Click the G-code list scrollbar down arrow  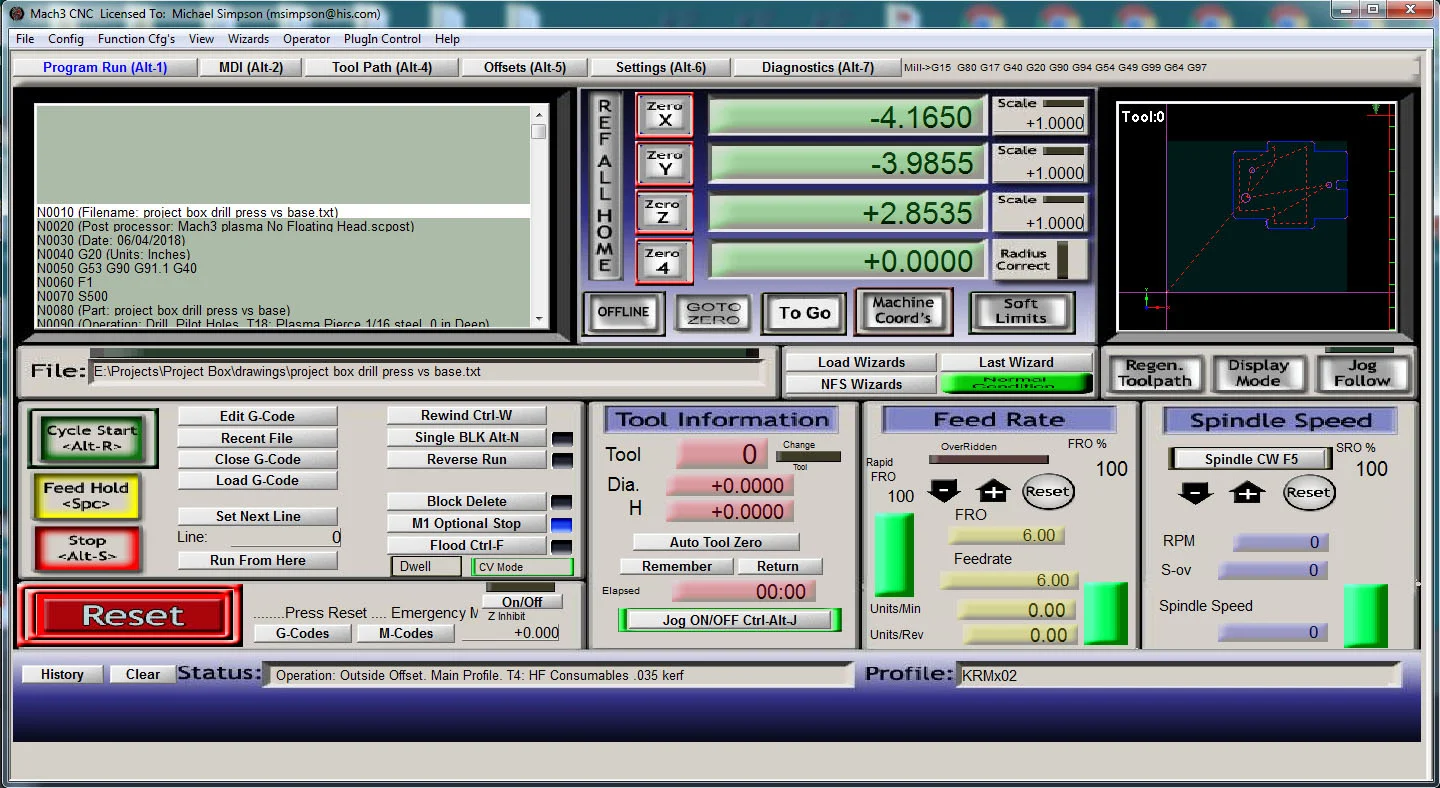539,320
